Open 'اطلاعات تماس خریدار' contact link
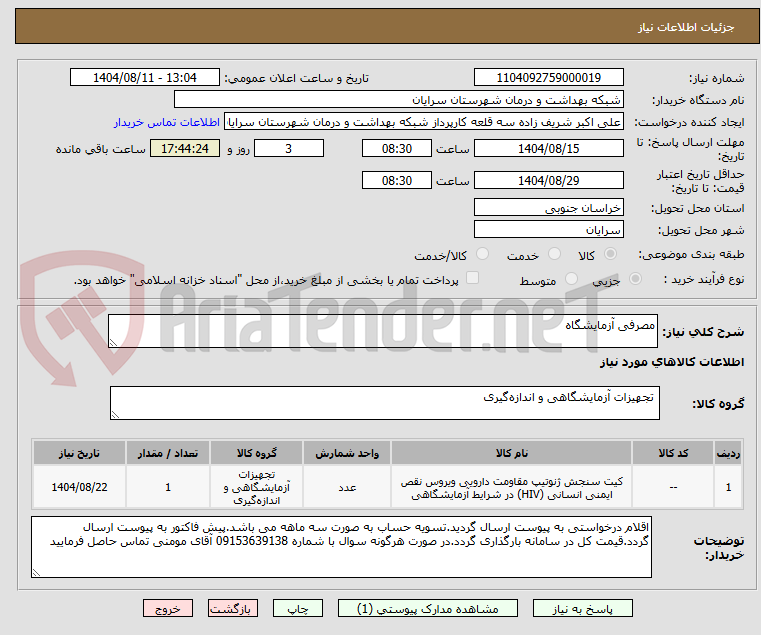Screen dimensions: 761x635 coord(167,122)
